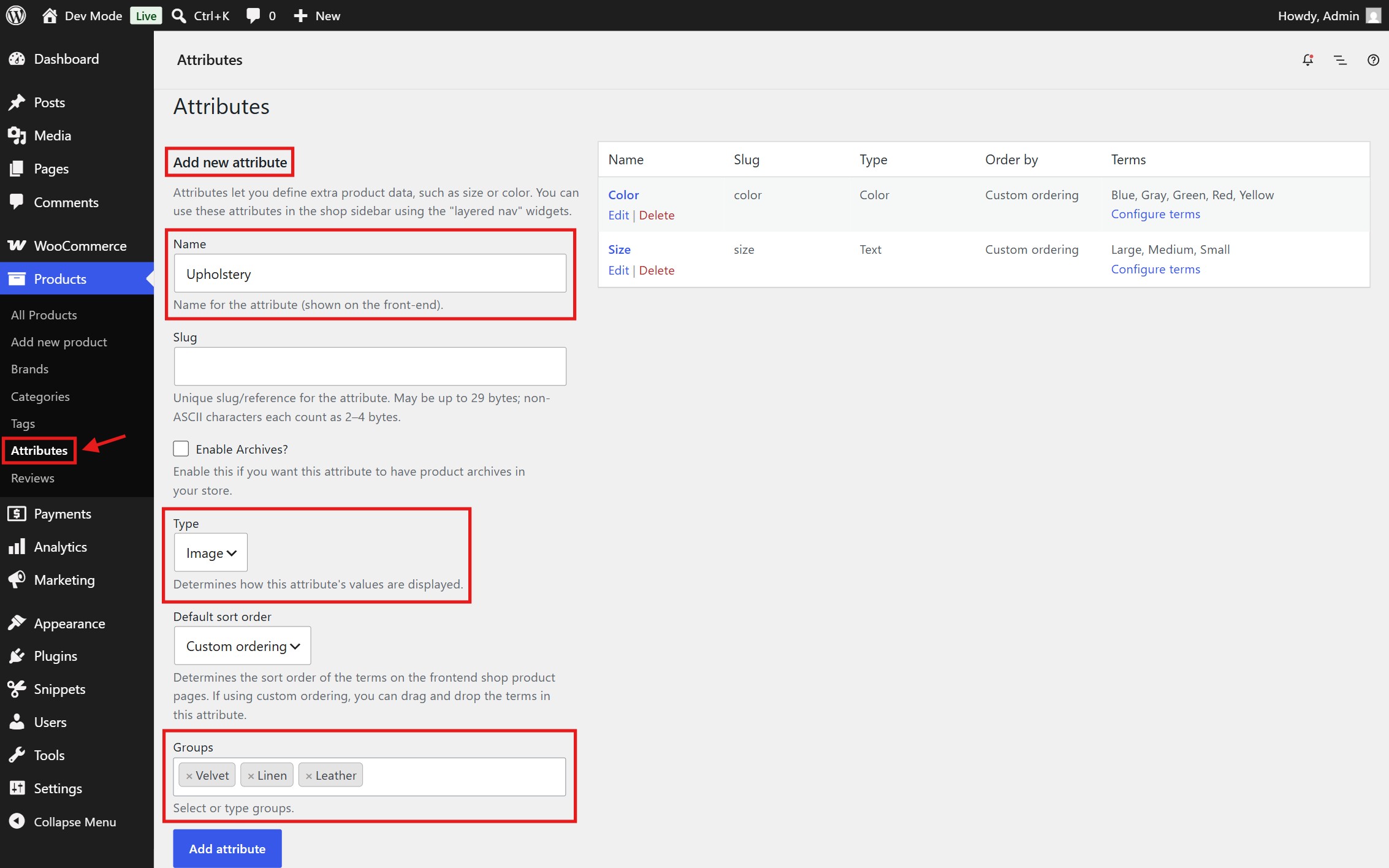Click the 'Terms' column header
This screenshot has width=1389, height=868.
1128,159
